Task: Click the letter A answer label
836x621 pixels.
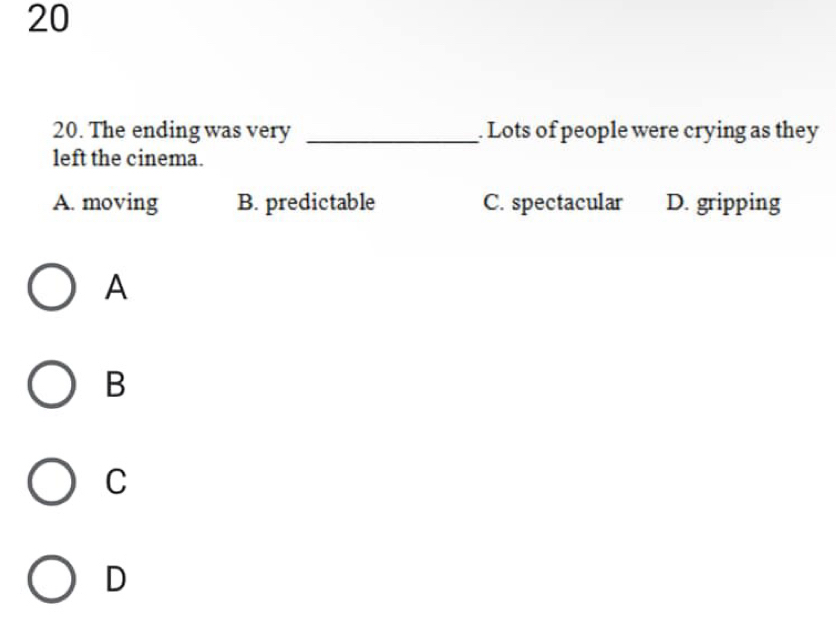Action: (116, 287)
